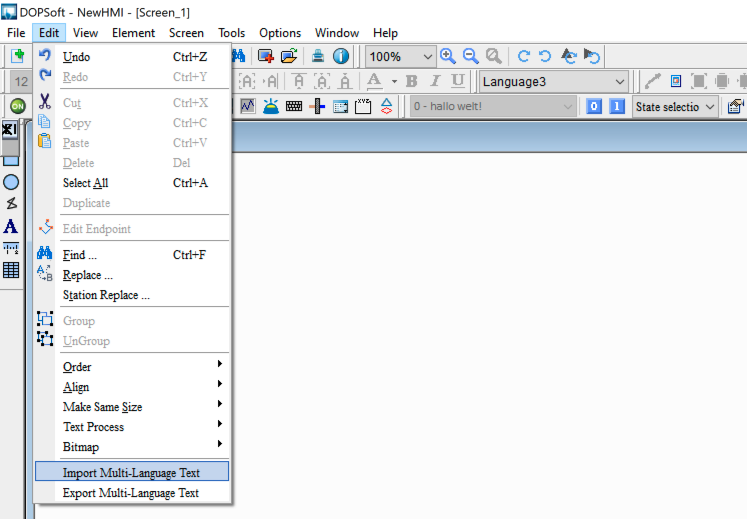Toggle Bold text formatting
This screenshot has width=747, height=519.
(412, 81)
